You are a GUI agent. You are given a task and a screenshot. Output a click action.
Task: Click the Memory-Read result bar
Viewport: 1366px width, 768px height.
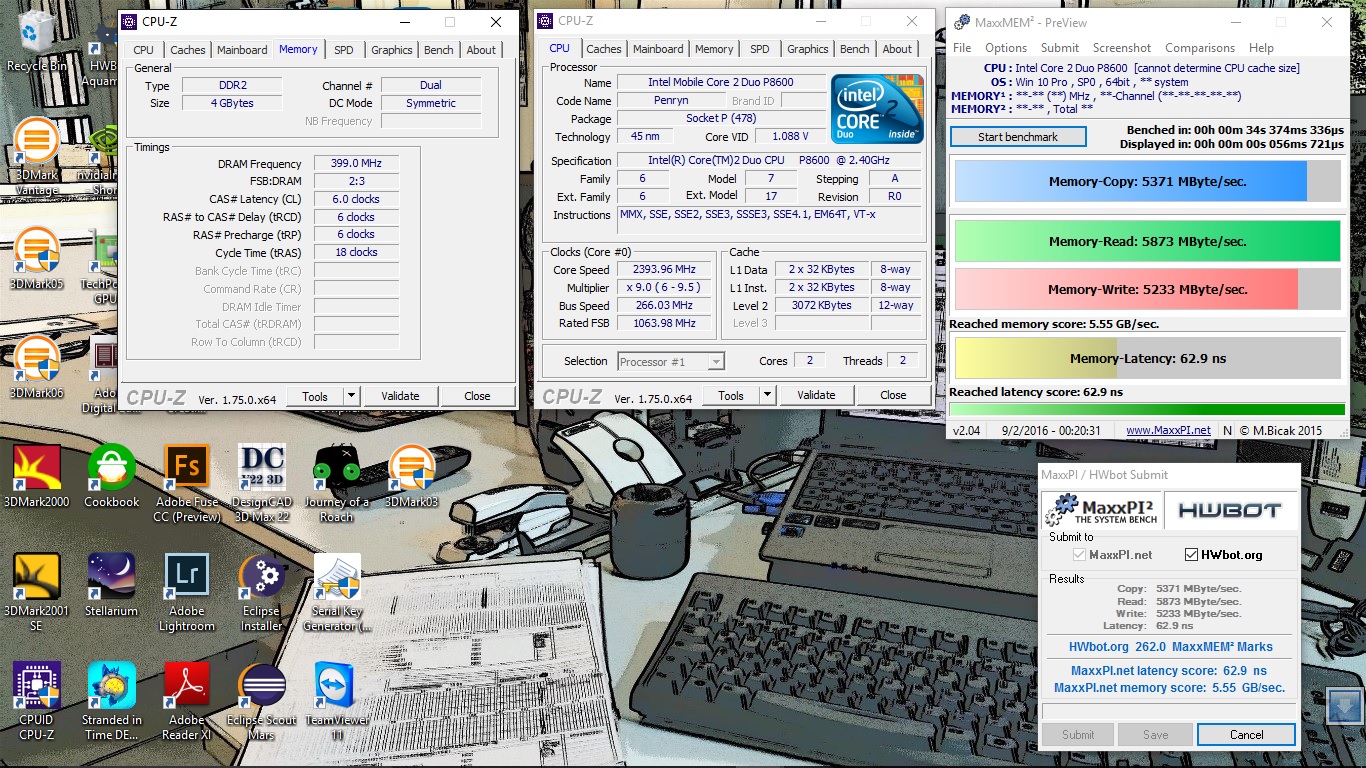pyautogui.click(x=1147, y=241)
